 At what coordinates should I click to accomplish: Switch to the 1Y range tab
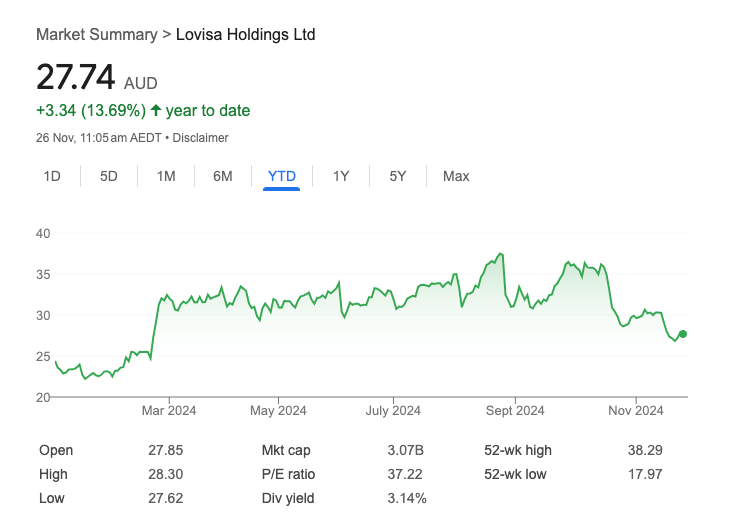click(x=341, y=176)
